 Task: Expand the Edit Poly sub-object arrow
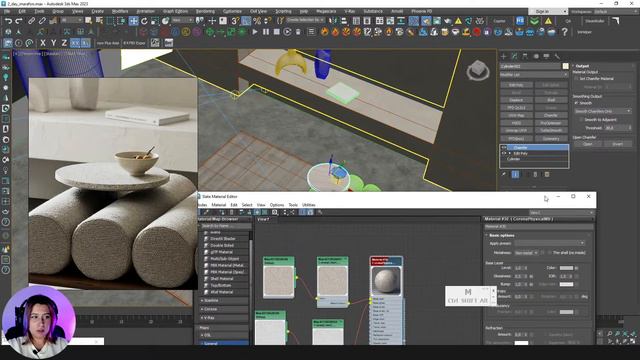[x=510, y=153]
